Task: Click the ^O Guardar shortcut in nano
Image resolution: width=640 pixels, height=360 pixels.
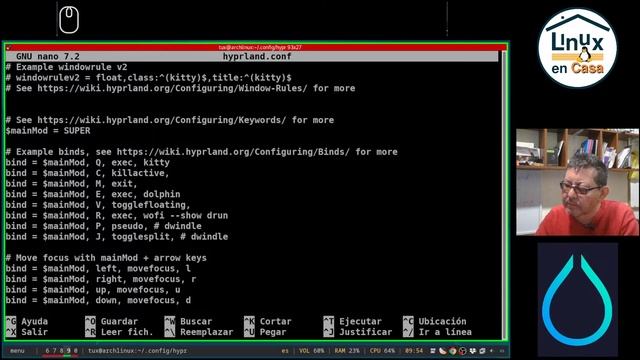Action: [111, 321]
